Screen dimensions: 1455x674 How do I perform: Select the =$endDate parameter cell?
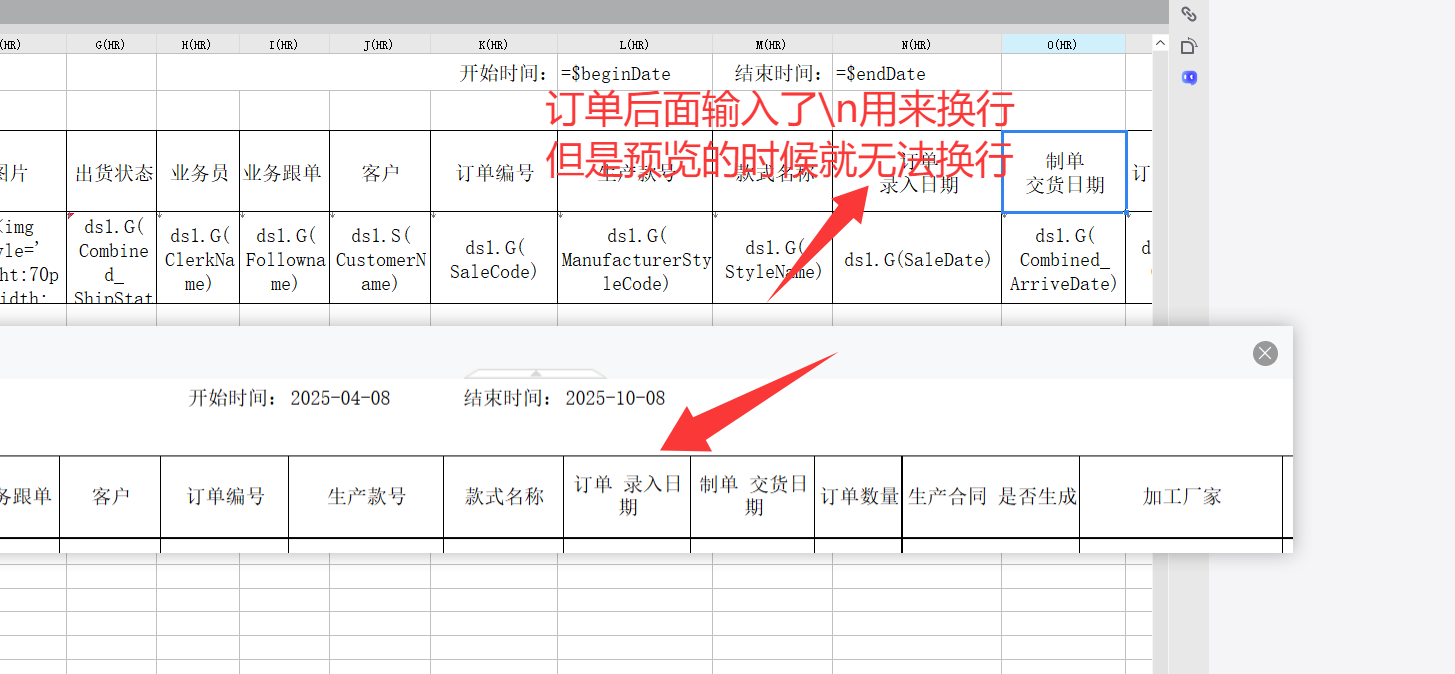point(916,73)
